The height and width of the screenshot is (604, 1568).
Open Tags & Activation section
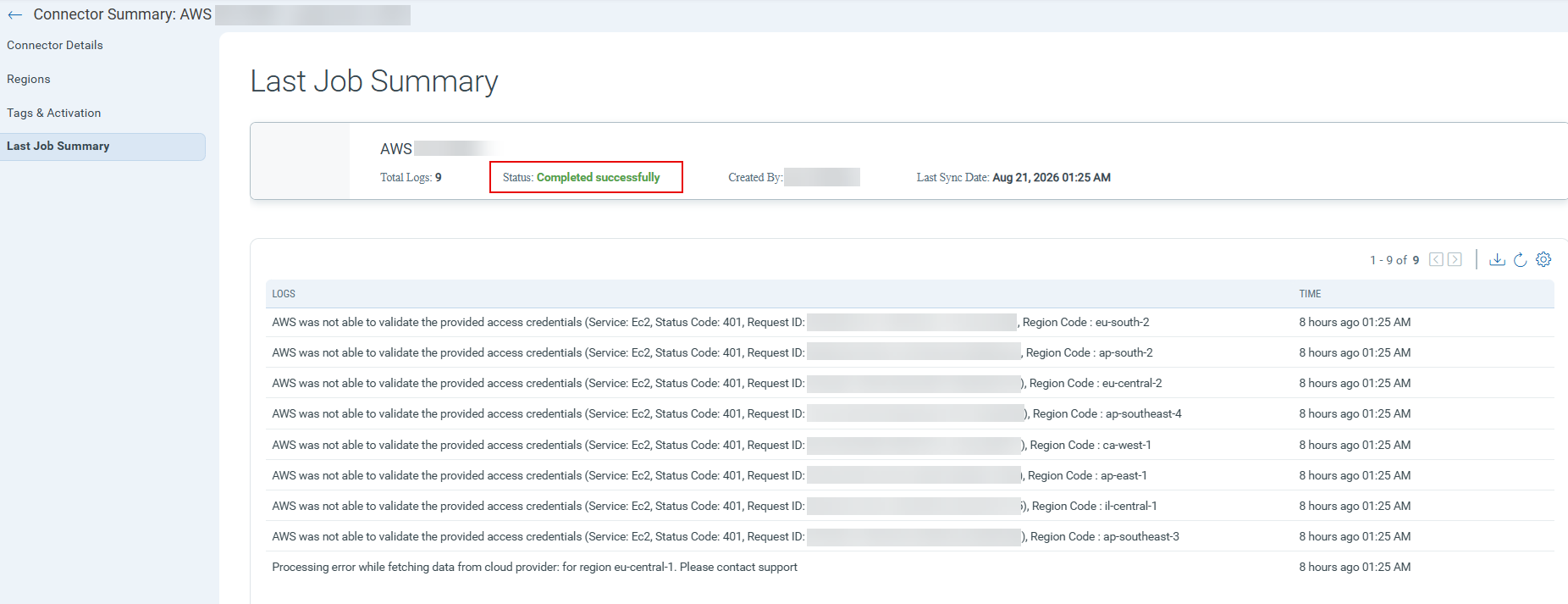click(54, 113)
